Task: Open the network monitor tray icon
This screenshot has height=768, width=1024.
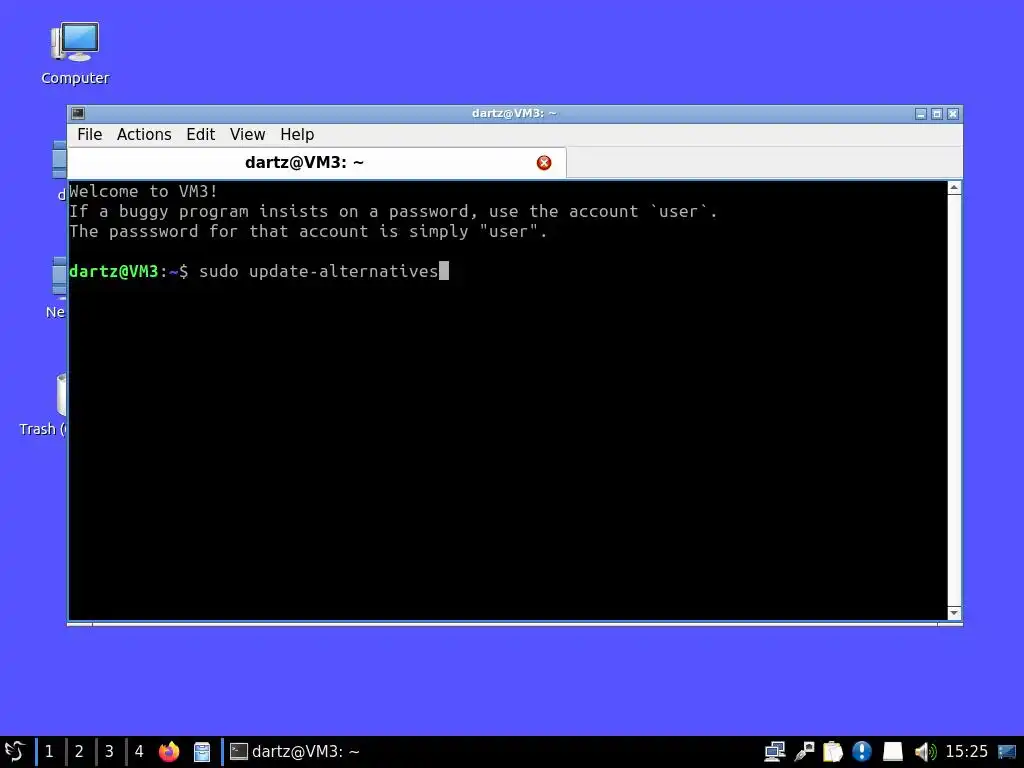Action: 775,752
